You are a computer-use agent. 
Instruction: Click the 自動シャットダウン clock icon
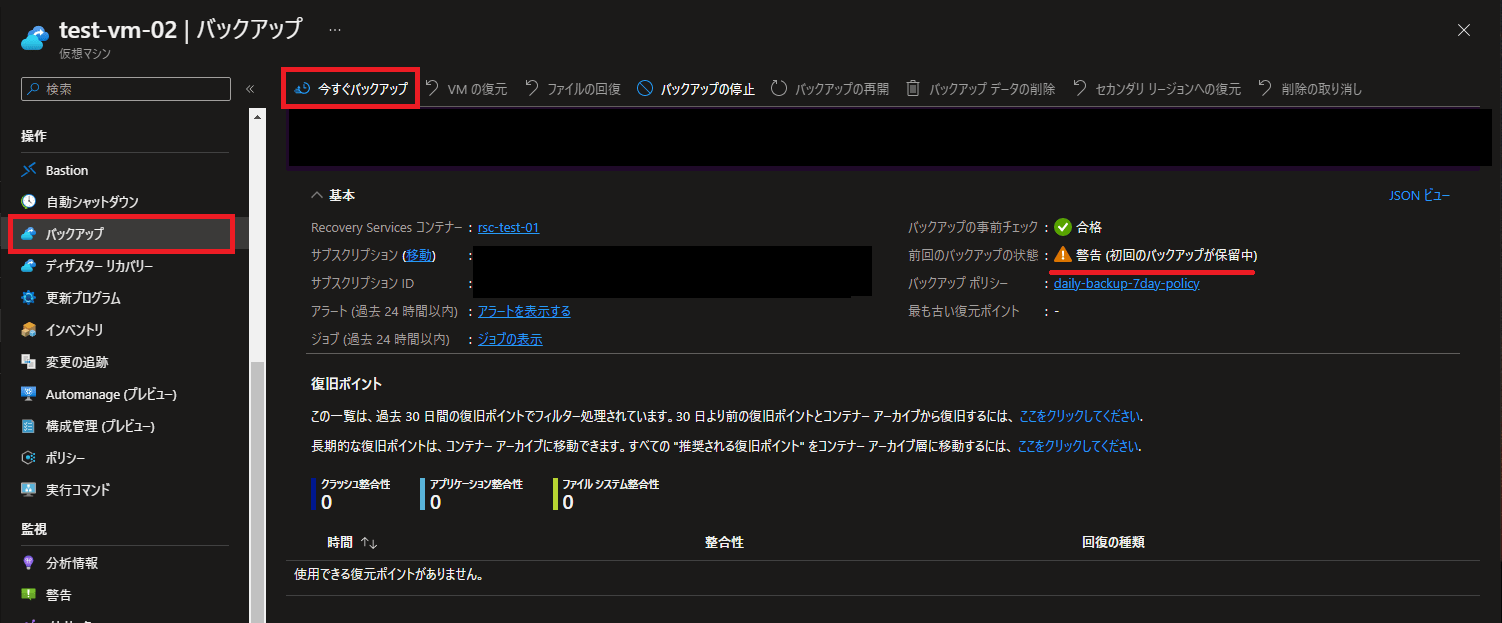tap(29, 202)
